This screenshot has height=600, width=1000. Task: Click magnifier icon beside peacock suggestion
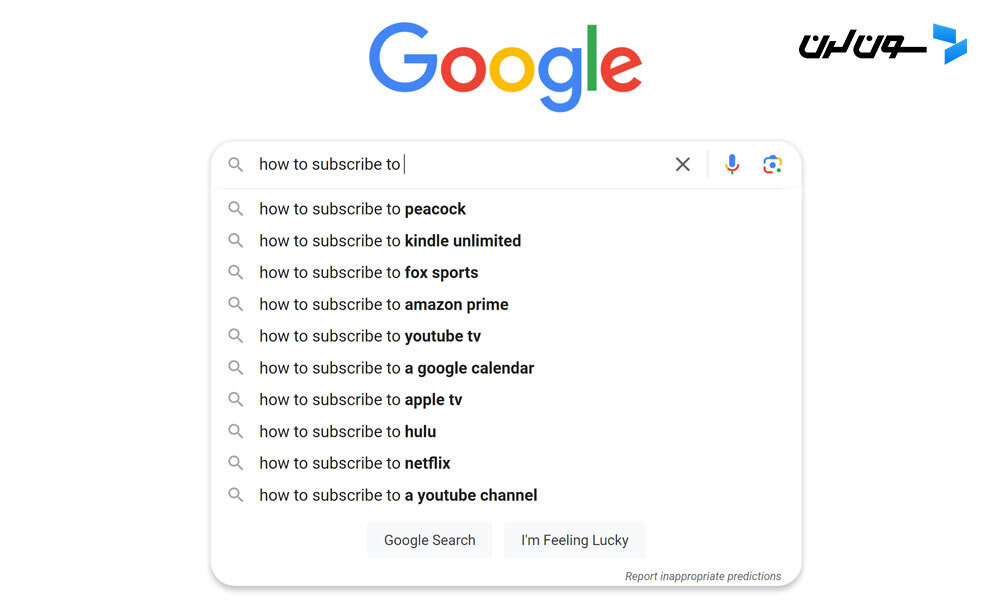[x=235, y=209]
